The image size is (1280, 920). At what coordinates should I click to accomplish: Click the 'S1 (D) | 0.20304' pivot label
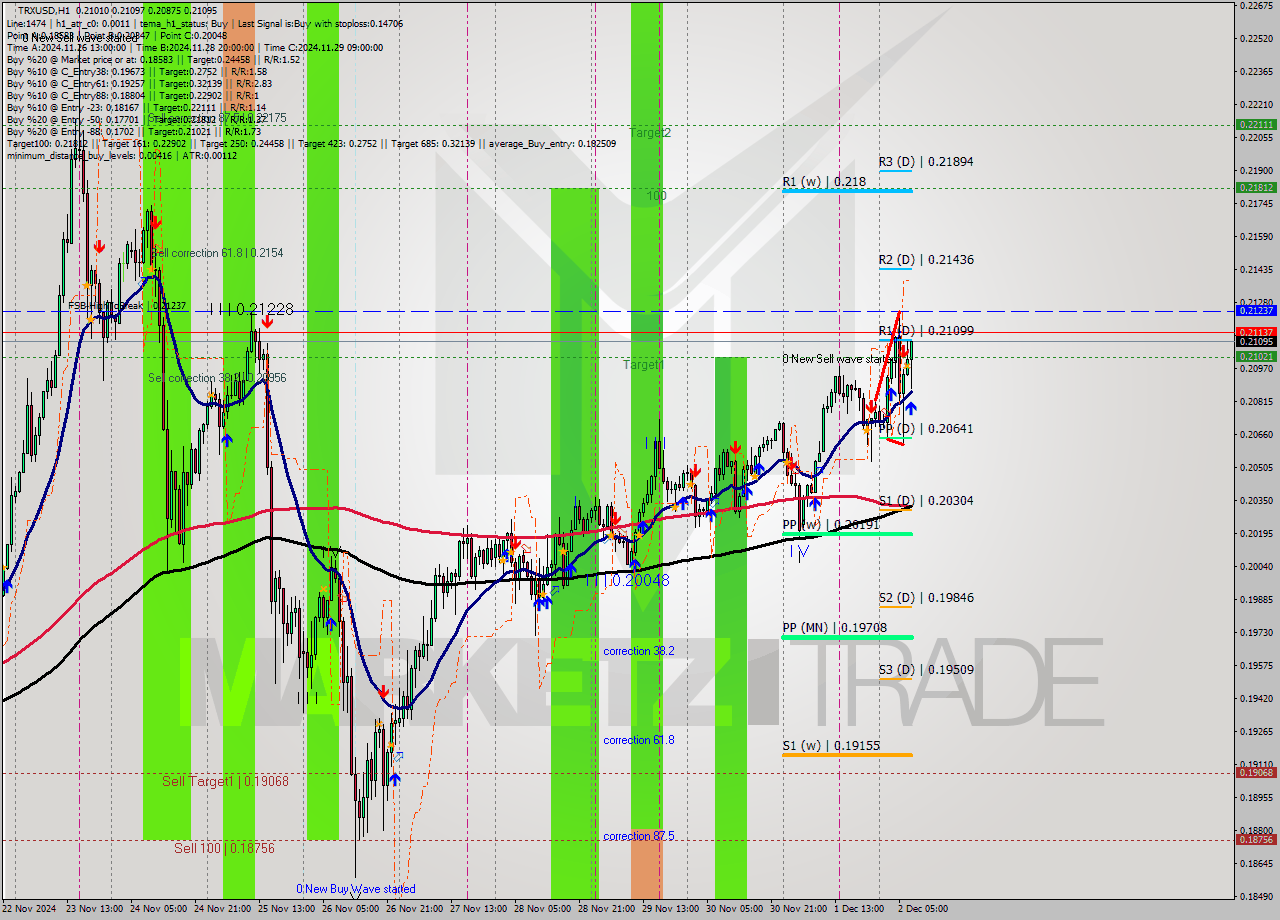[x=926, y=500]
